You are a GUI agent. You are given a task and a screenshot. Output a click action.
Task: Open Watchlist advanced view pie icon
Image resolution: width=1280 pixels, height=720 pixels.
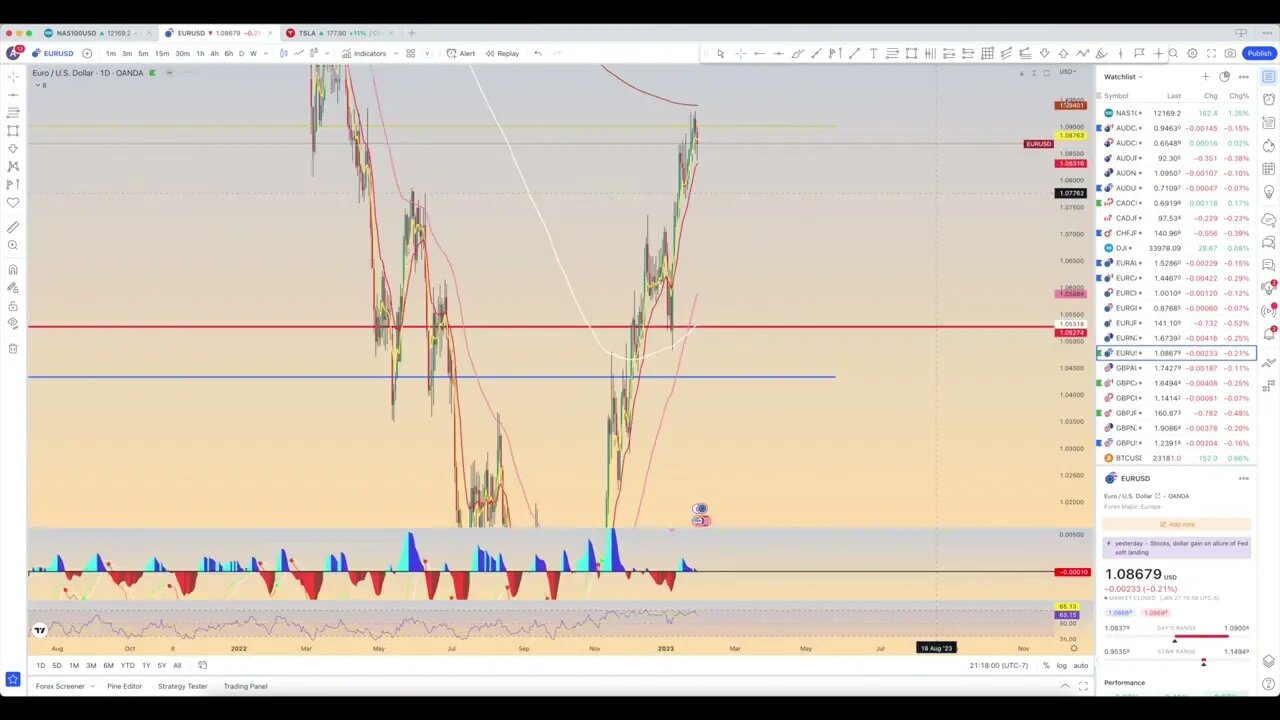[1224, 76]
